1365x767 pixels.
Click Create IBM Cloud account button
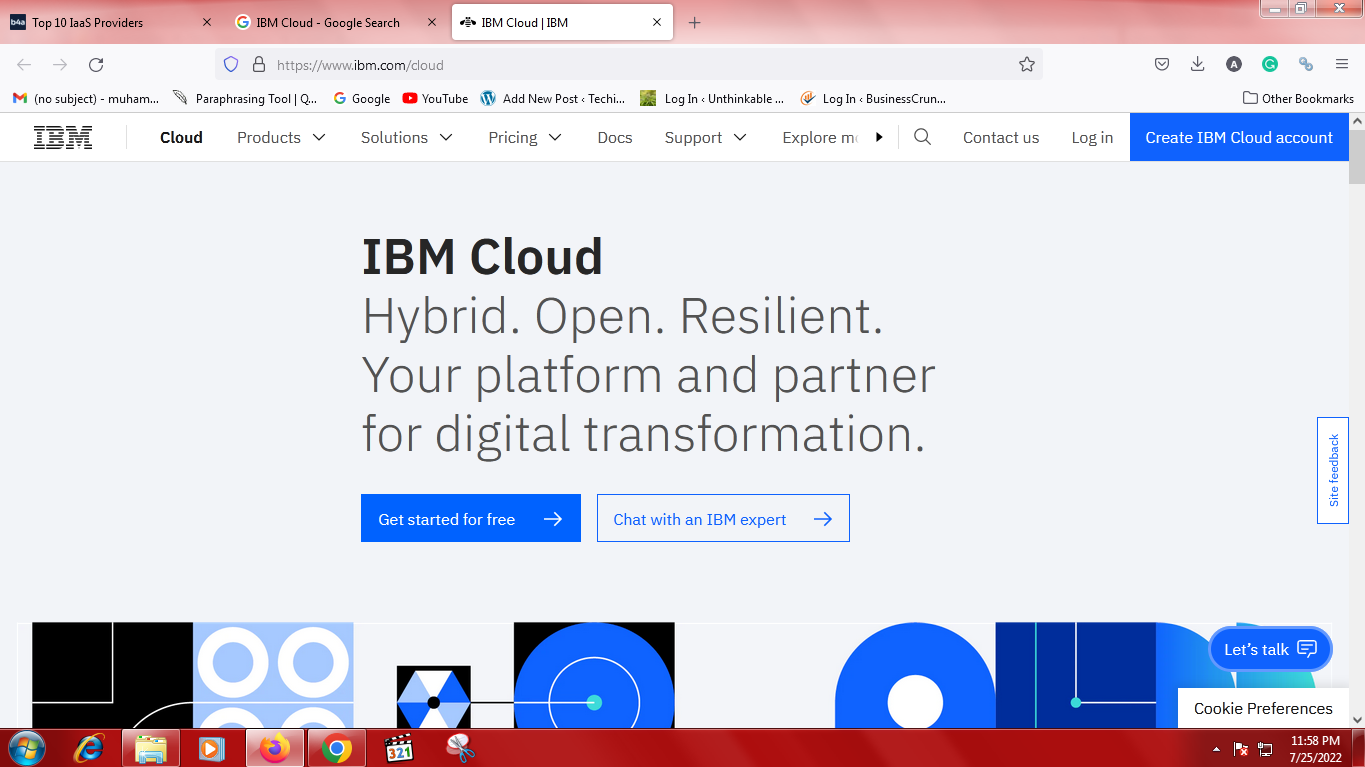click(x=1239, y=137)
